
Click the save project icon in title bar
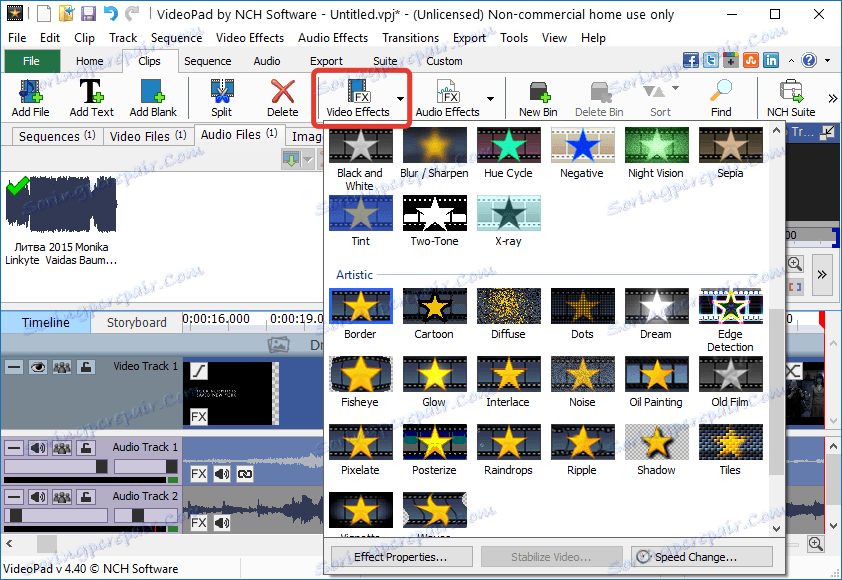tap(88, 13)
